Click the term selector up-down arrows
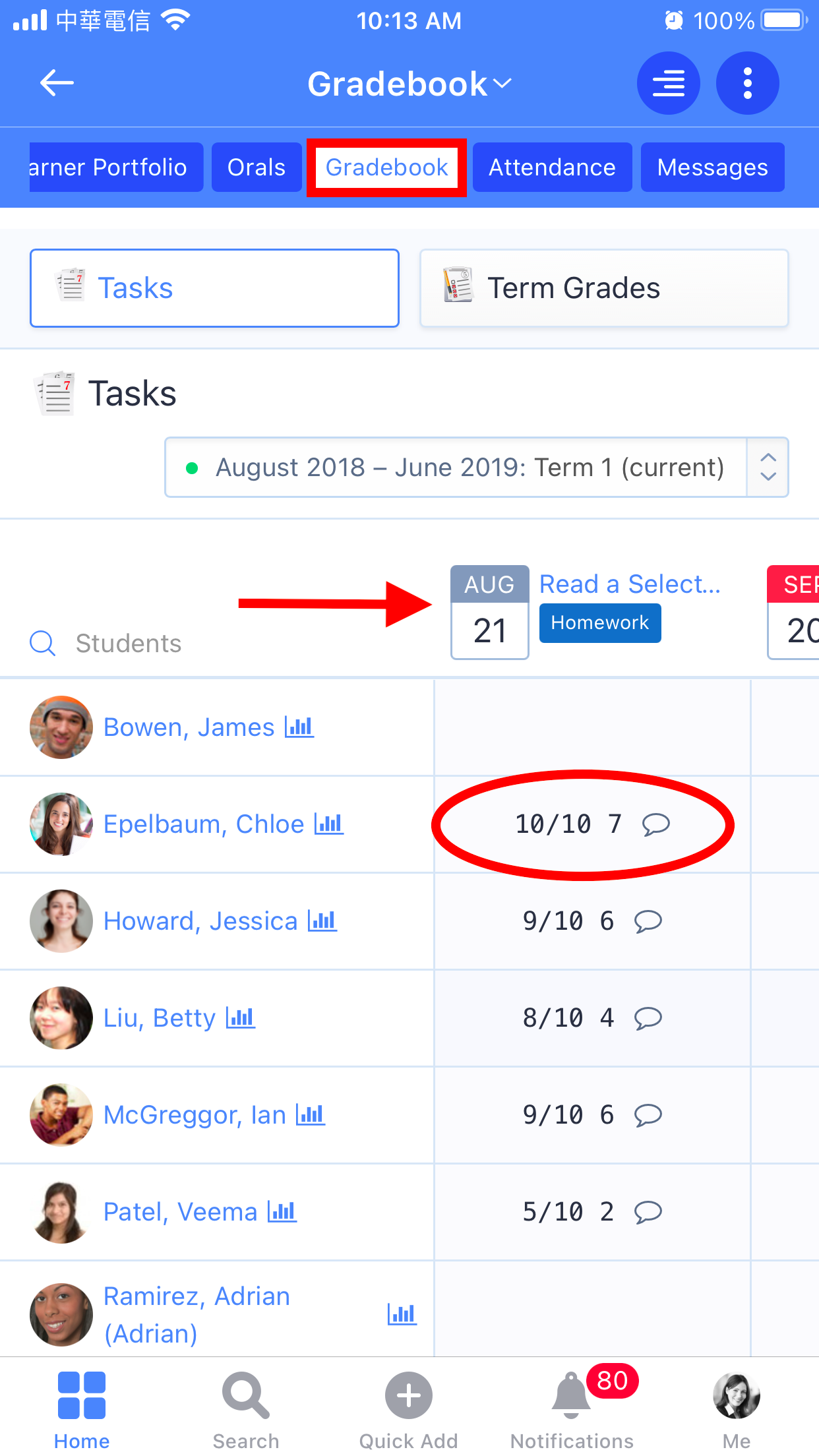Screen dimensions: 819x1456 768,468
